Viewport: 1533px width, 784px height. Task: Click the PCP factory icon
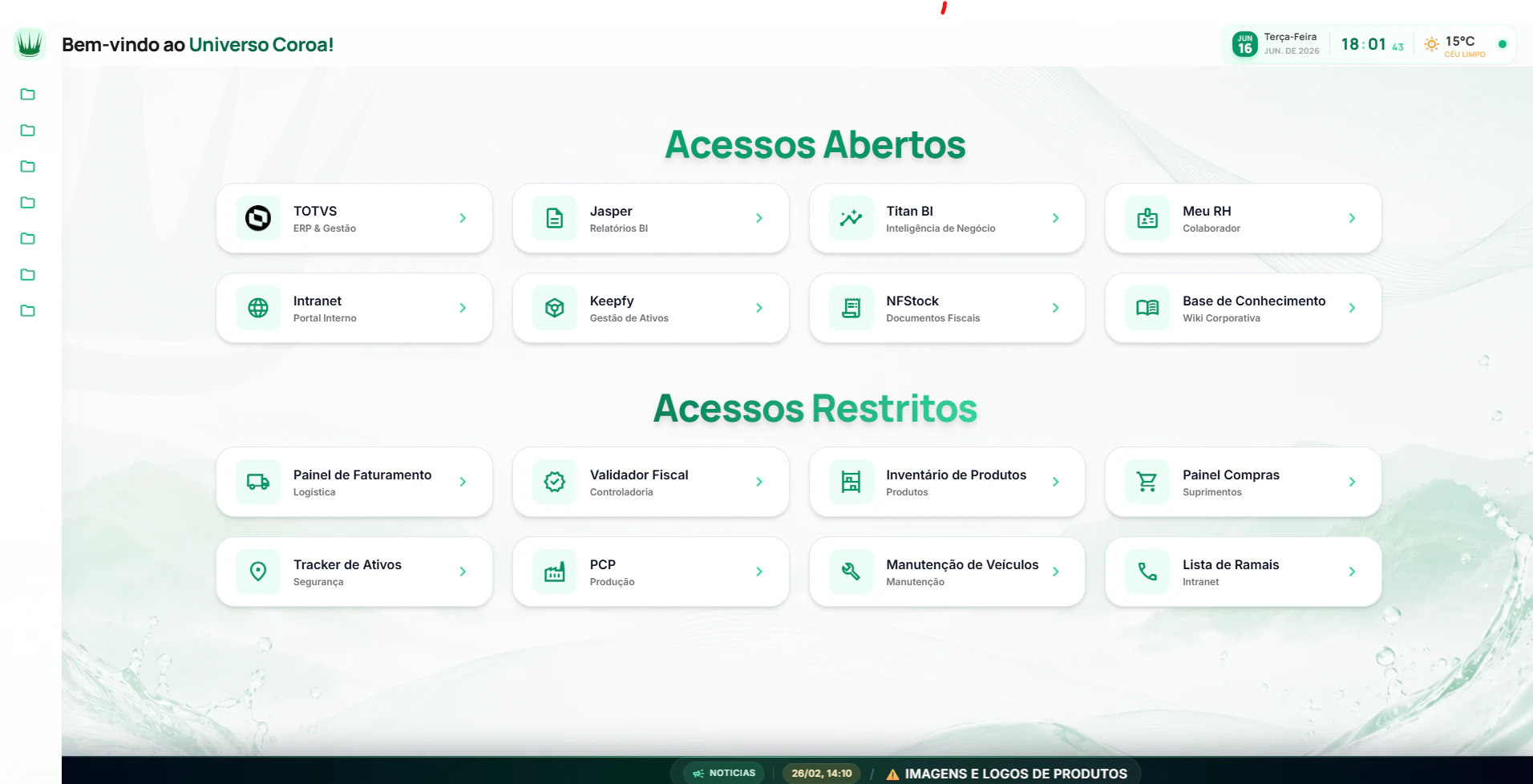tap(555, 572)
